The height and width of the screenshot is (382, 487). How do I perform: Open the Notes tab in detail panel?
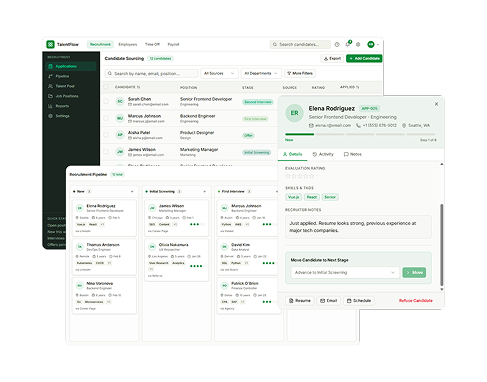pyautogui.click(x=353, y=154)
